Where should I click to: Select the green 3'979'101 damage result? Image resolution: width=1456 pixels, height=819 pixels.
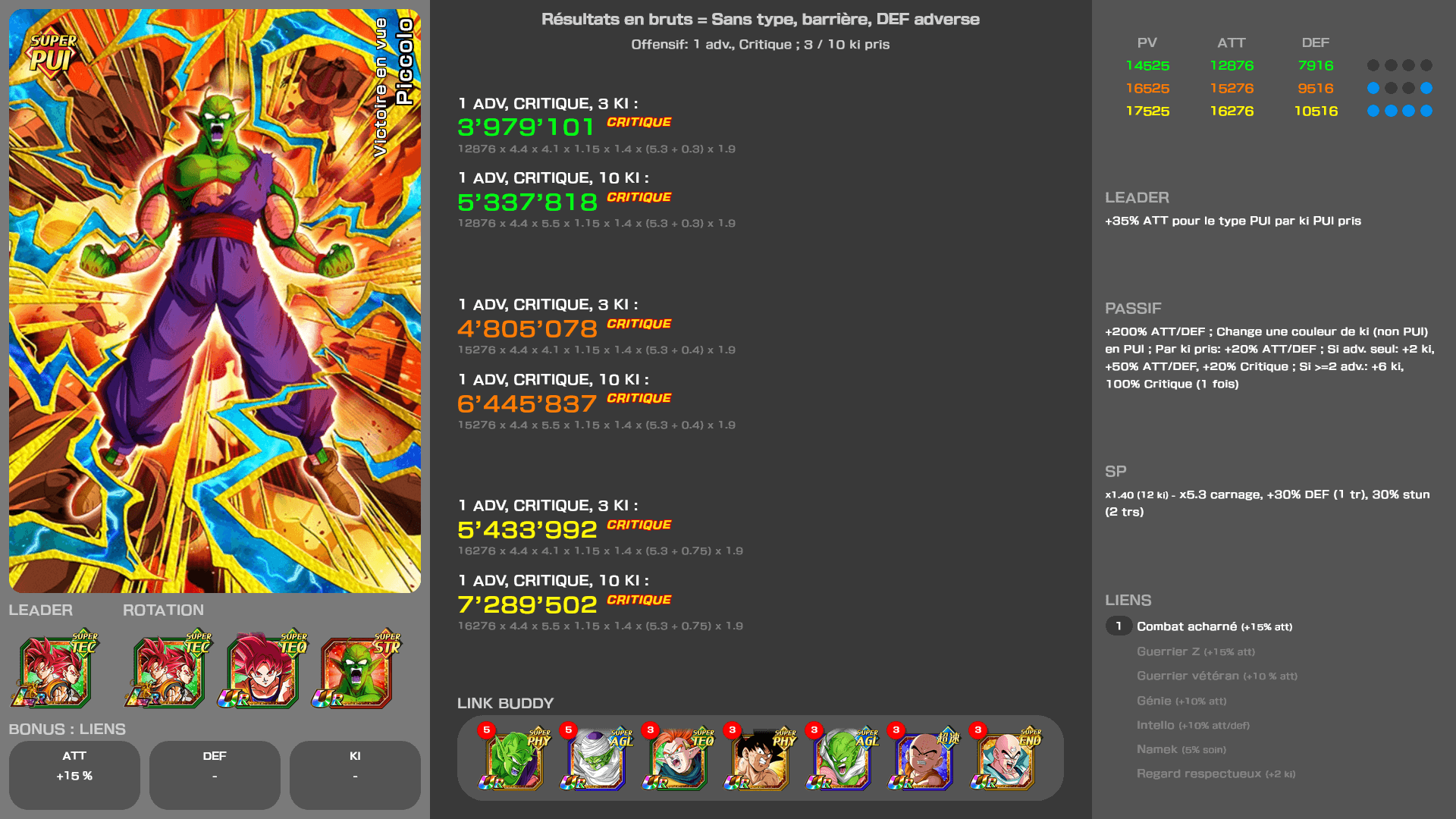click(526, 127)
